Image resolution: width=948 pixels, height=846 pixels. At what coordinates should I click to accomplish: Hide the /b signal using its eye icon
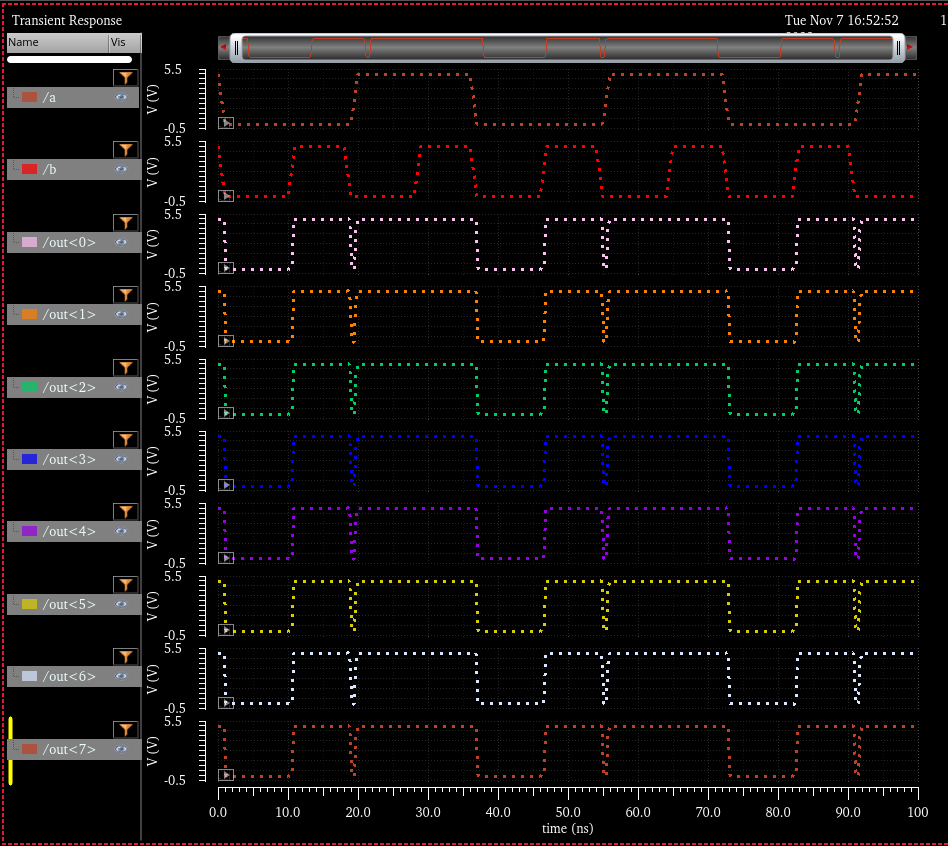121,169
